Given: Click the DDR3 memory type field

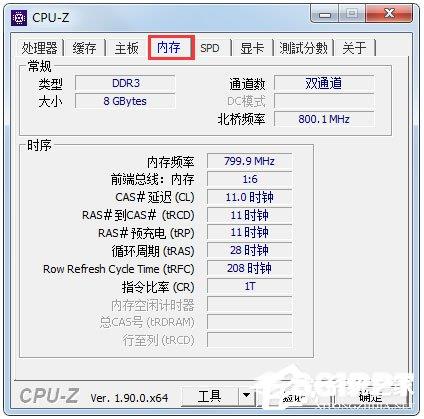Looking at the screenshot, I should pos(125,83).
